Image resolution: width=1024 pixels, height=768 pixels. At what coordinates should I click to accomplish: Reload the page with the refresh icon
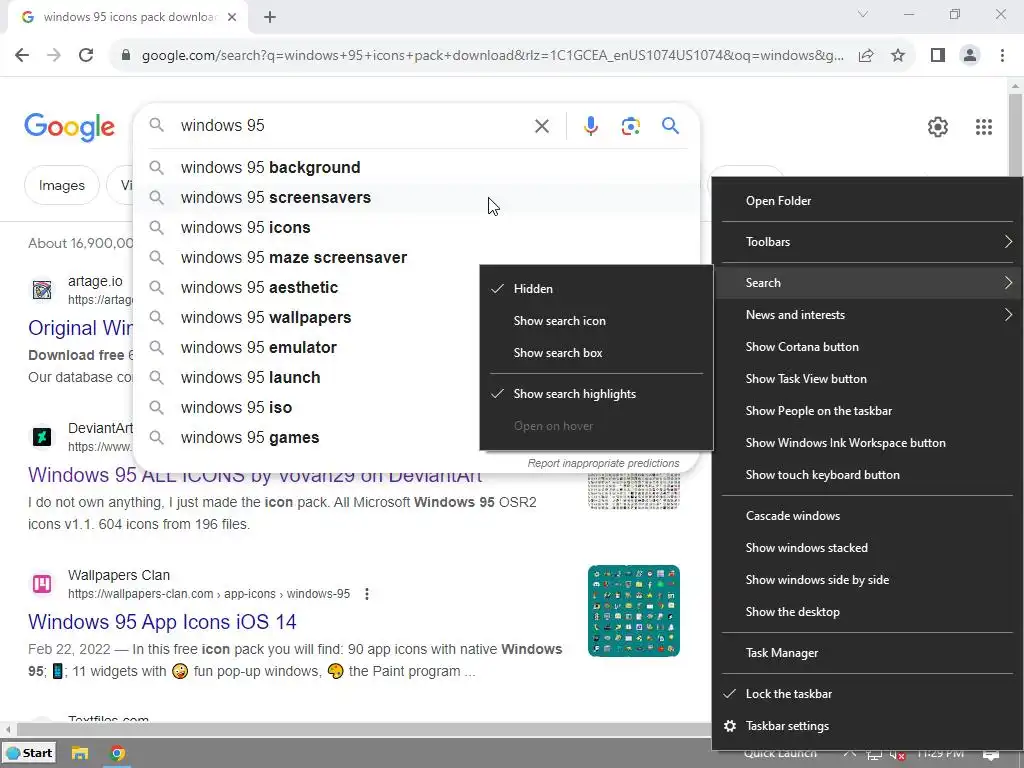coord(86,55)
